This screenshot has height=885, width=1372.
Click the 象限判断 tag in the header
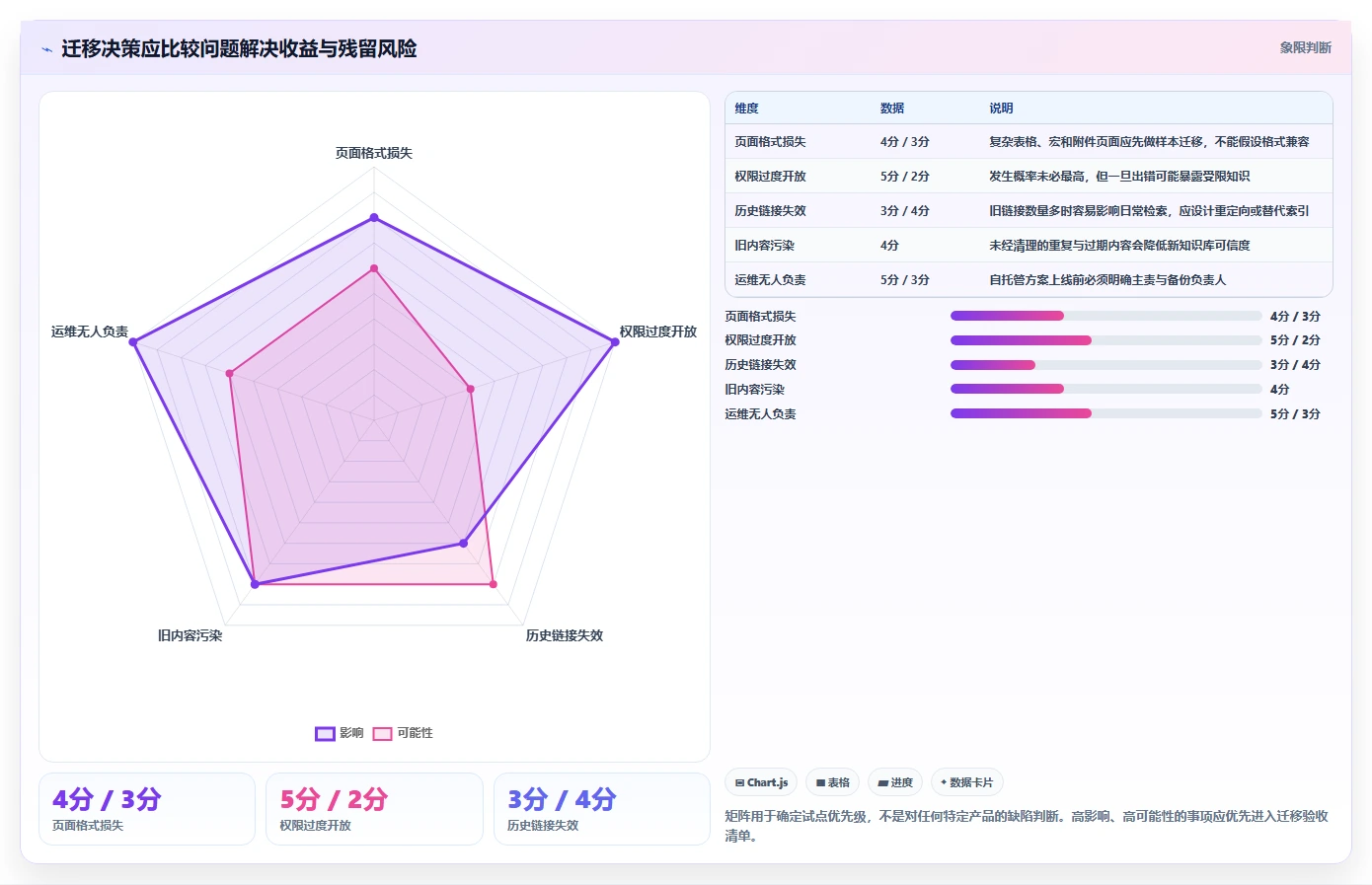[1305, 47]
